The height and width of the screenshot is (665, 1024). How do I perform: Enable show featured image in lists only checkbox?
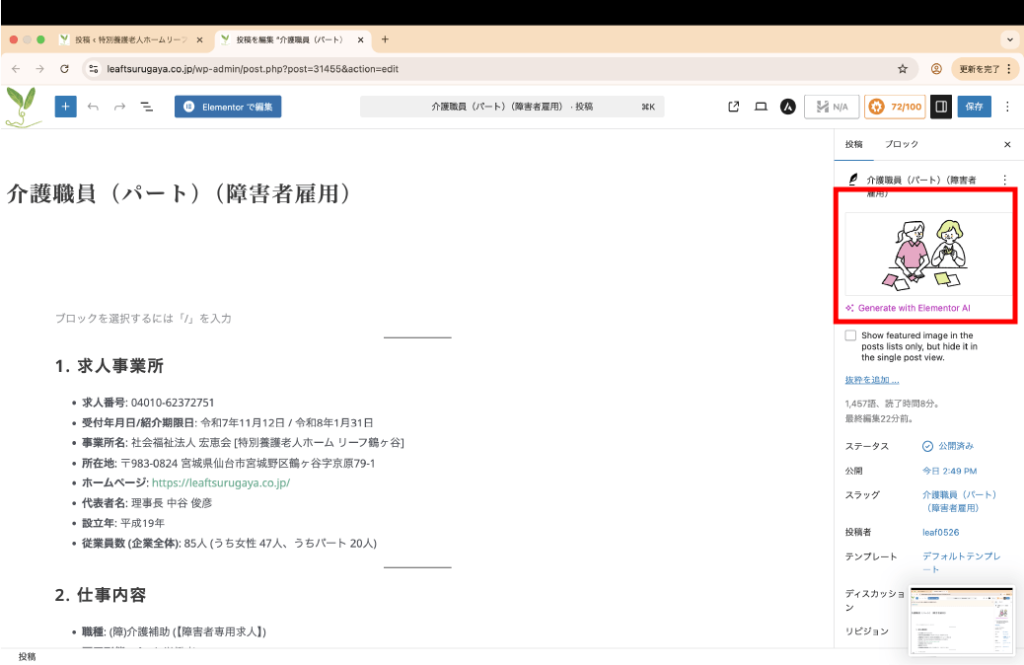tap(850, 336)
